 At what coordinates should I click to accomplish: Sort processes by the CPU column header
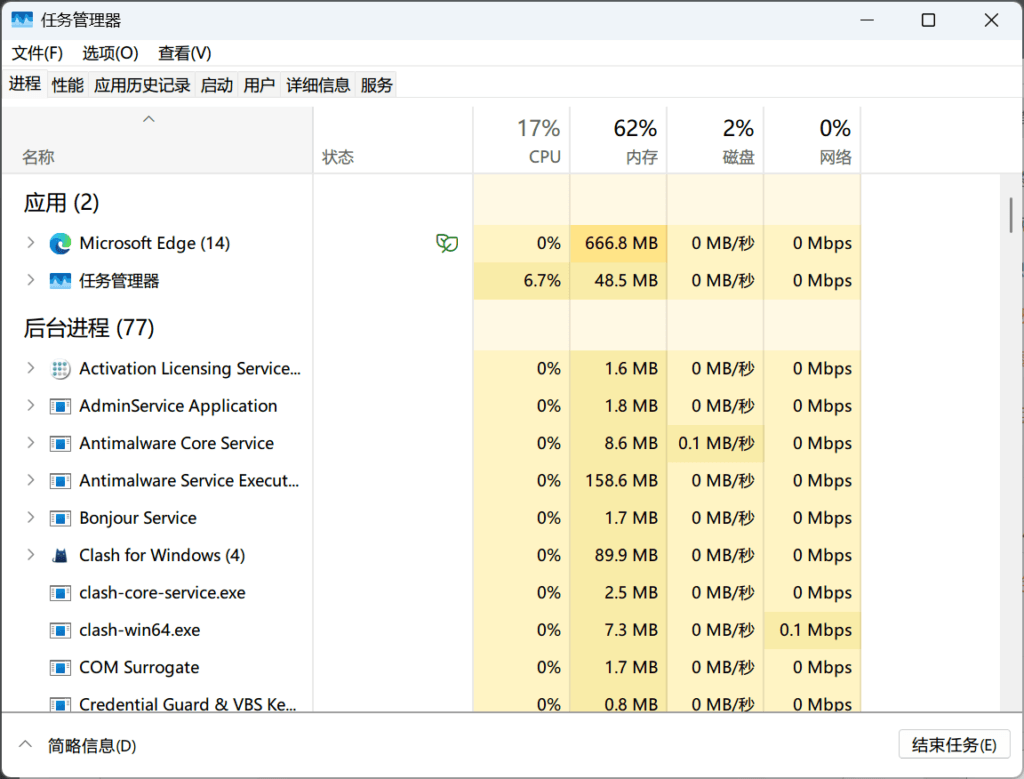coord(539,141)
